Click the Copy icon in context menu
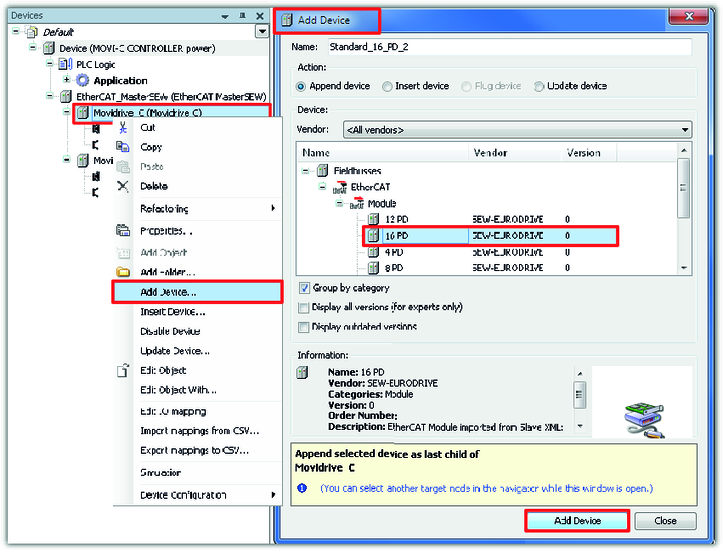The height and width of the screenshot is (553, 723). pos(123,147)
